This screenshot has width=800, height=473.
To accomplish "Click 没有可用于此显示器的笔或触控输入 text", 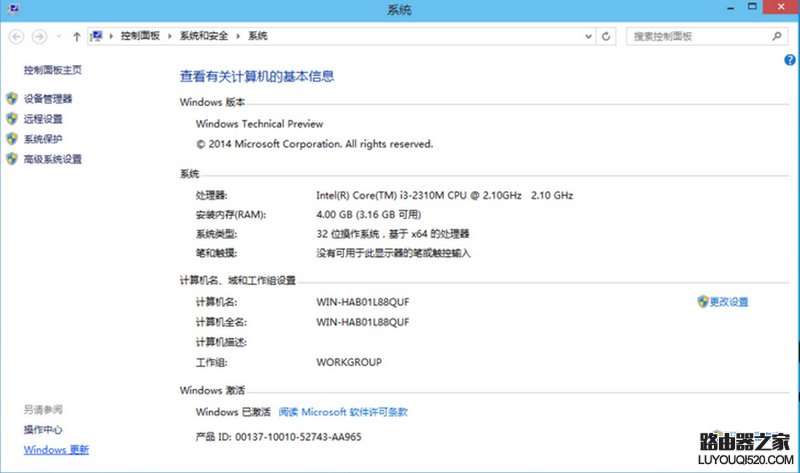I will [393, 253].
